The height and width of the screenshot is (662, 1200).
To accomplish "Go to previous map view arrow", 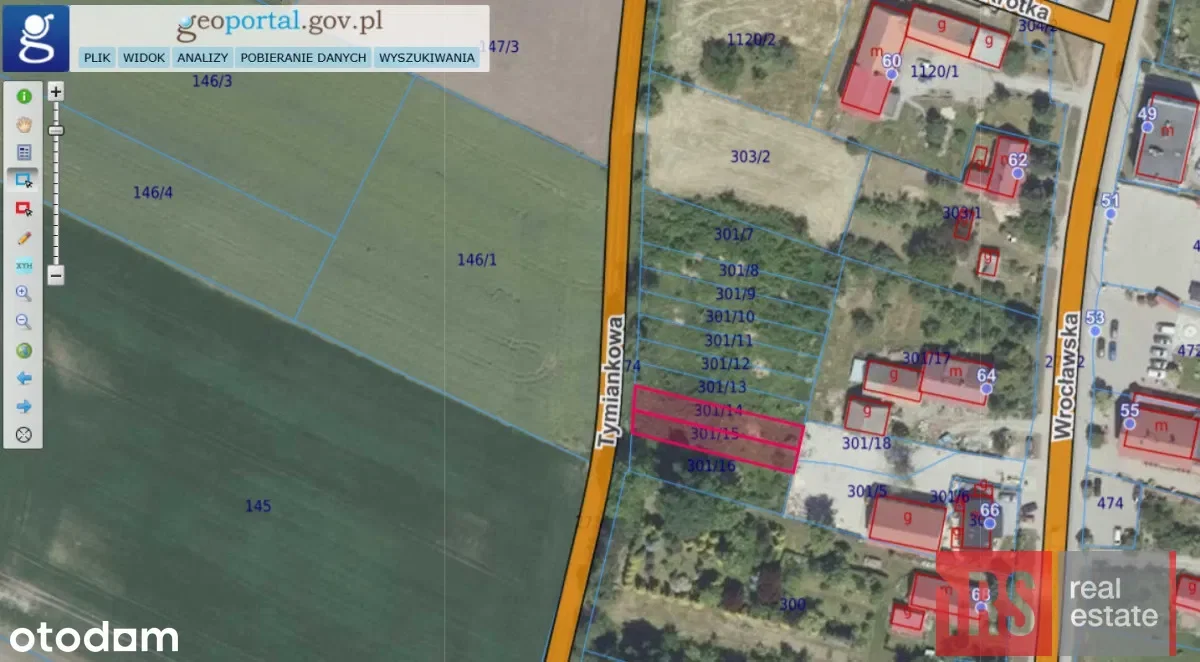I will pyautogui.click(x=24, y=379).
